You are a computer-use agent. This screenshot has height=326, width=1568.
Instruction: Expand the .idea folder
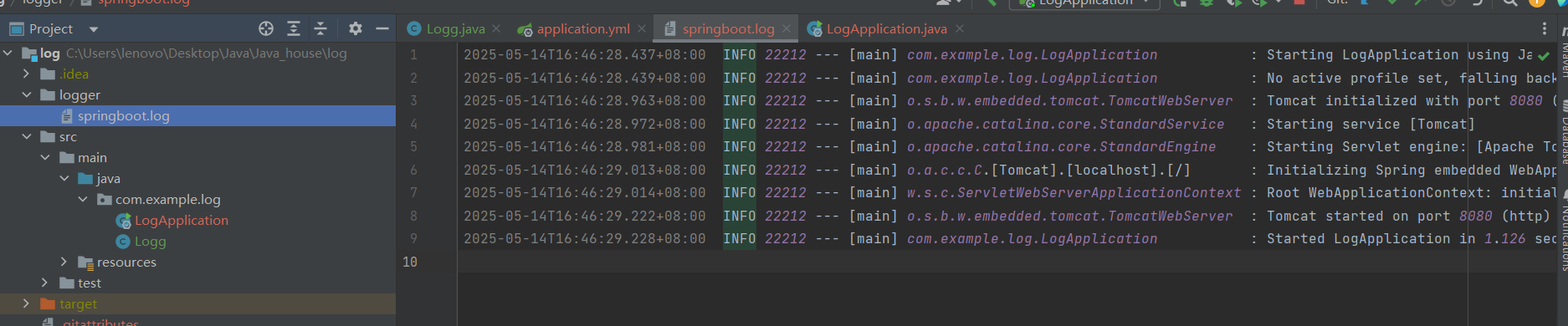26,74
